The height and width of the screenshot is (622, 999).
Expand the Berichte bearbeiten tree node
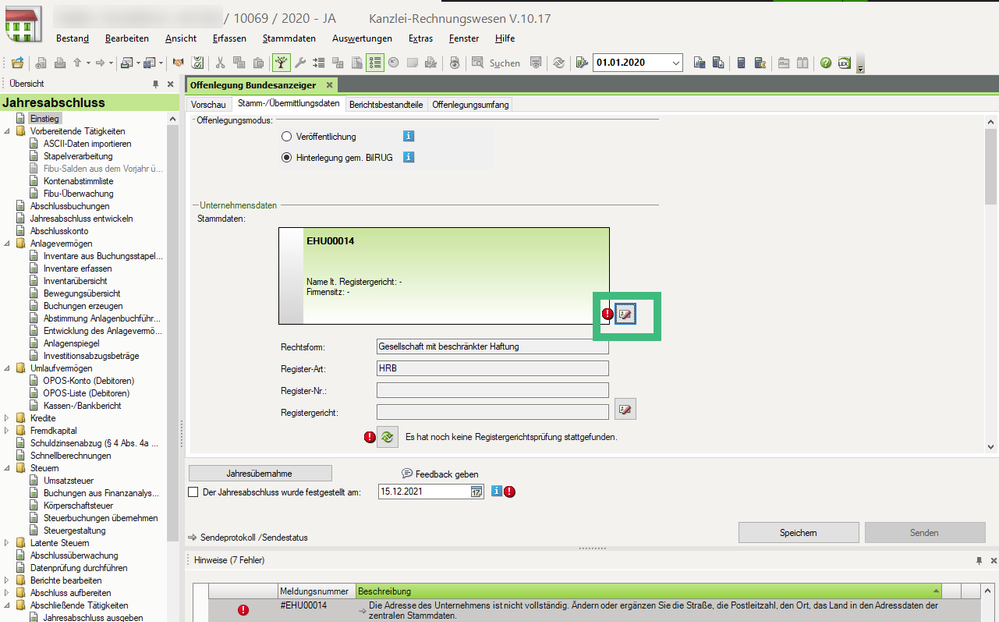point(7,581)
